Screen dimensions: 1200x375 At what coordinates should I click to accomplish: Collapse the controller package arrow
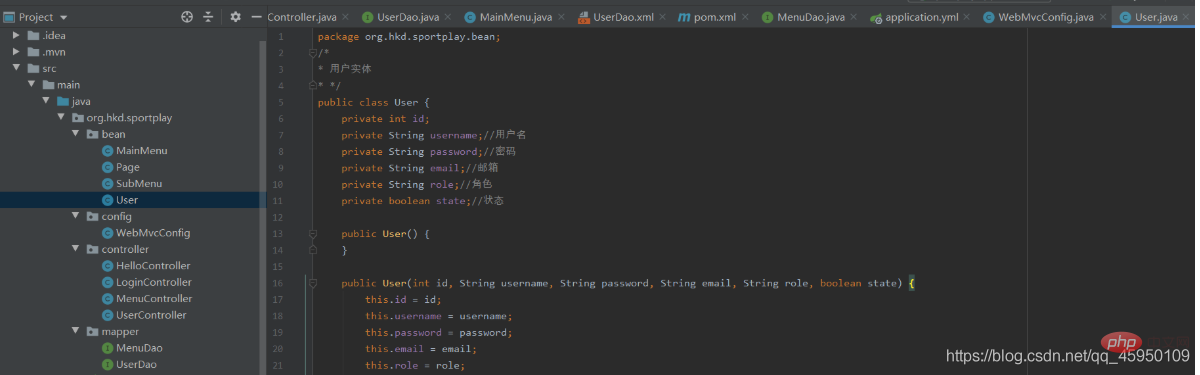[x=75, y=249]
